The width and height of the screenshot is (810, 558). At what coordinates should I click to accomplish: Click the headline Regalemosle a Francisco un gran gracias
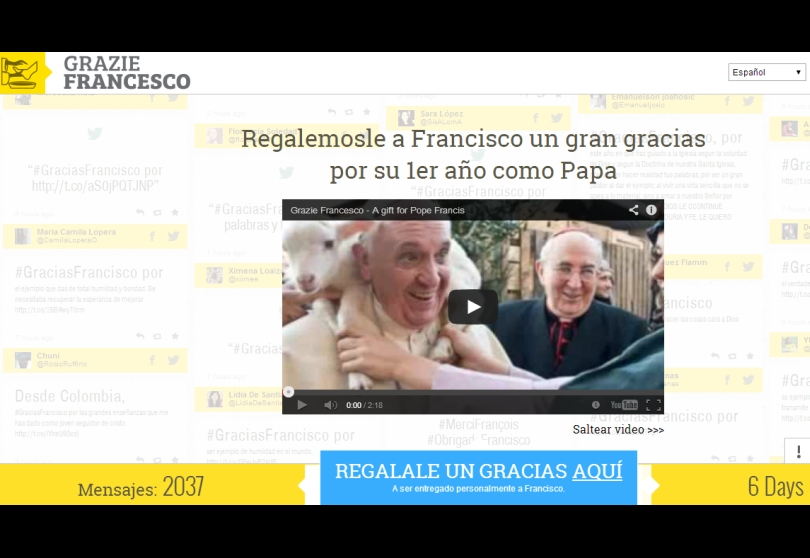(473, 138)
